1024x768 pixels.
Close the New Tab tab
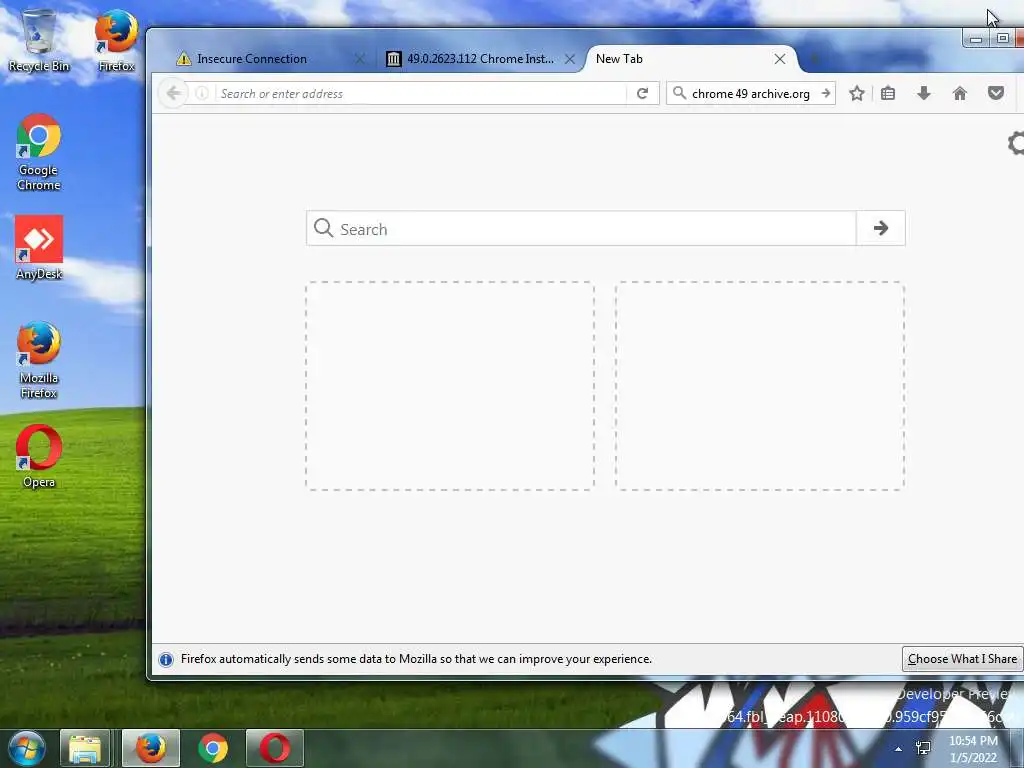(780, 59)
